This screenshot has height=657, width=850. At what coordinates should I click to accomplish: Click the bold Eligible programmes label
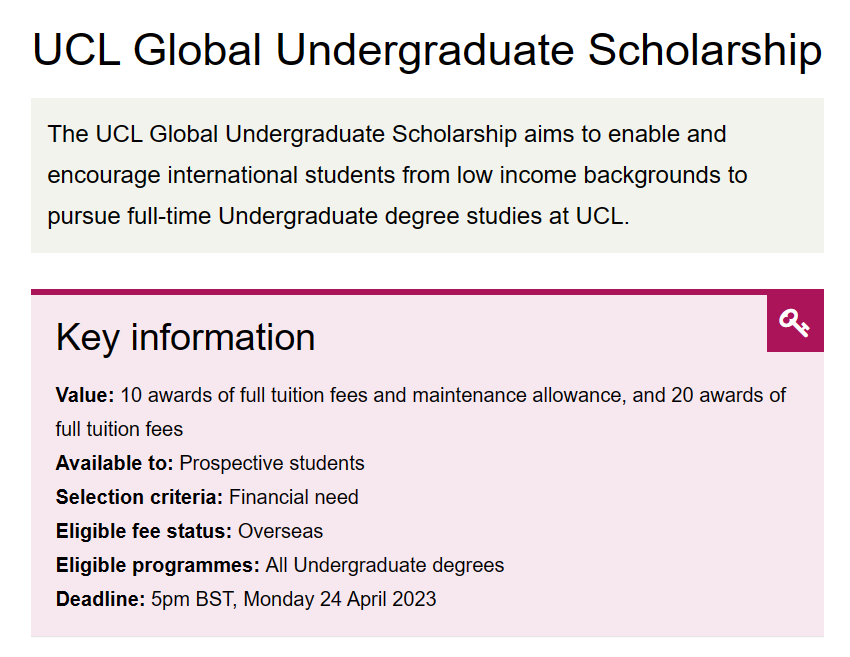point(158,565)
